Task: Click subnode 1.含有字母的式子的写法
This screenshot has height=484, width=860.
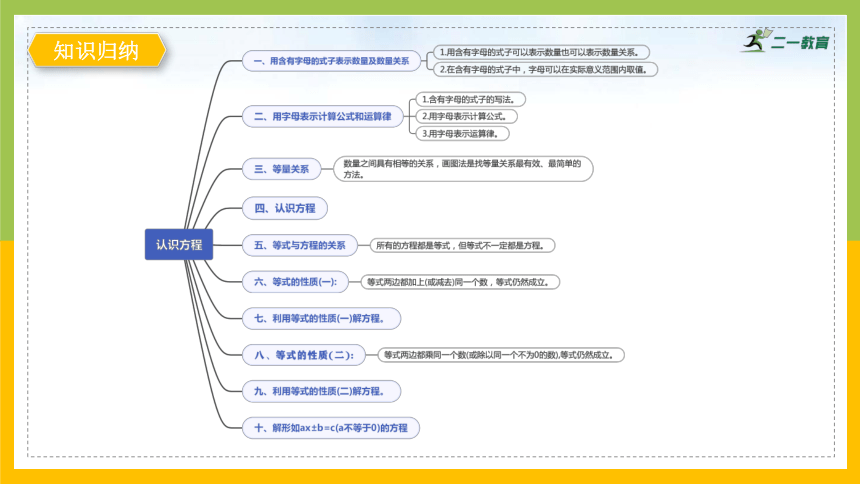Action: click(x=471, y=99)
